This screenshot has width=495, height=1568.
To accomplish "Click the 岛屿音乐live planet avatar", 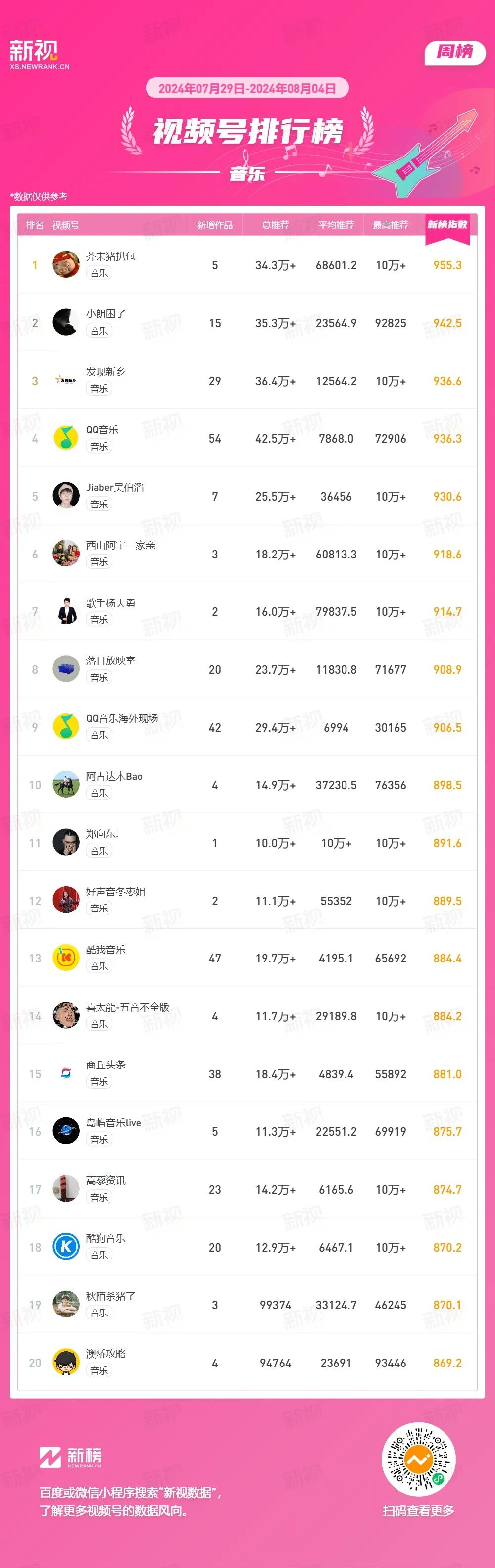I will (66, 1131).
